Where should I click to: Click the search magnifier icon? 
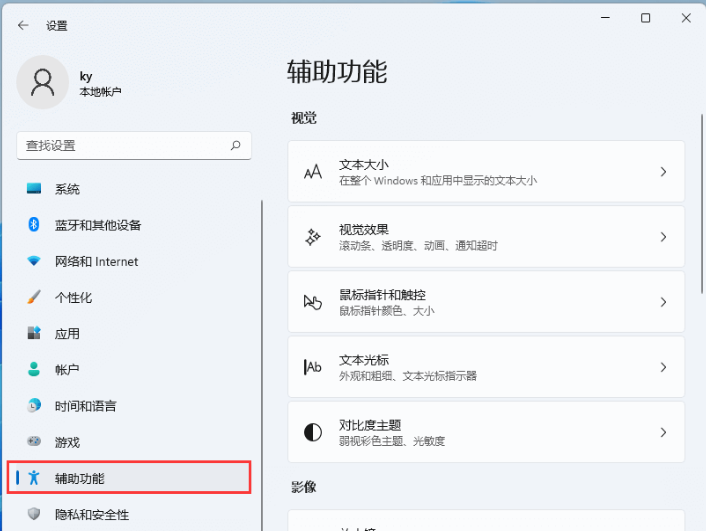coord(236,145)
